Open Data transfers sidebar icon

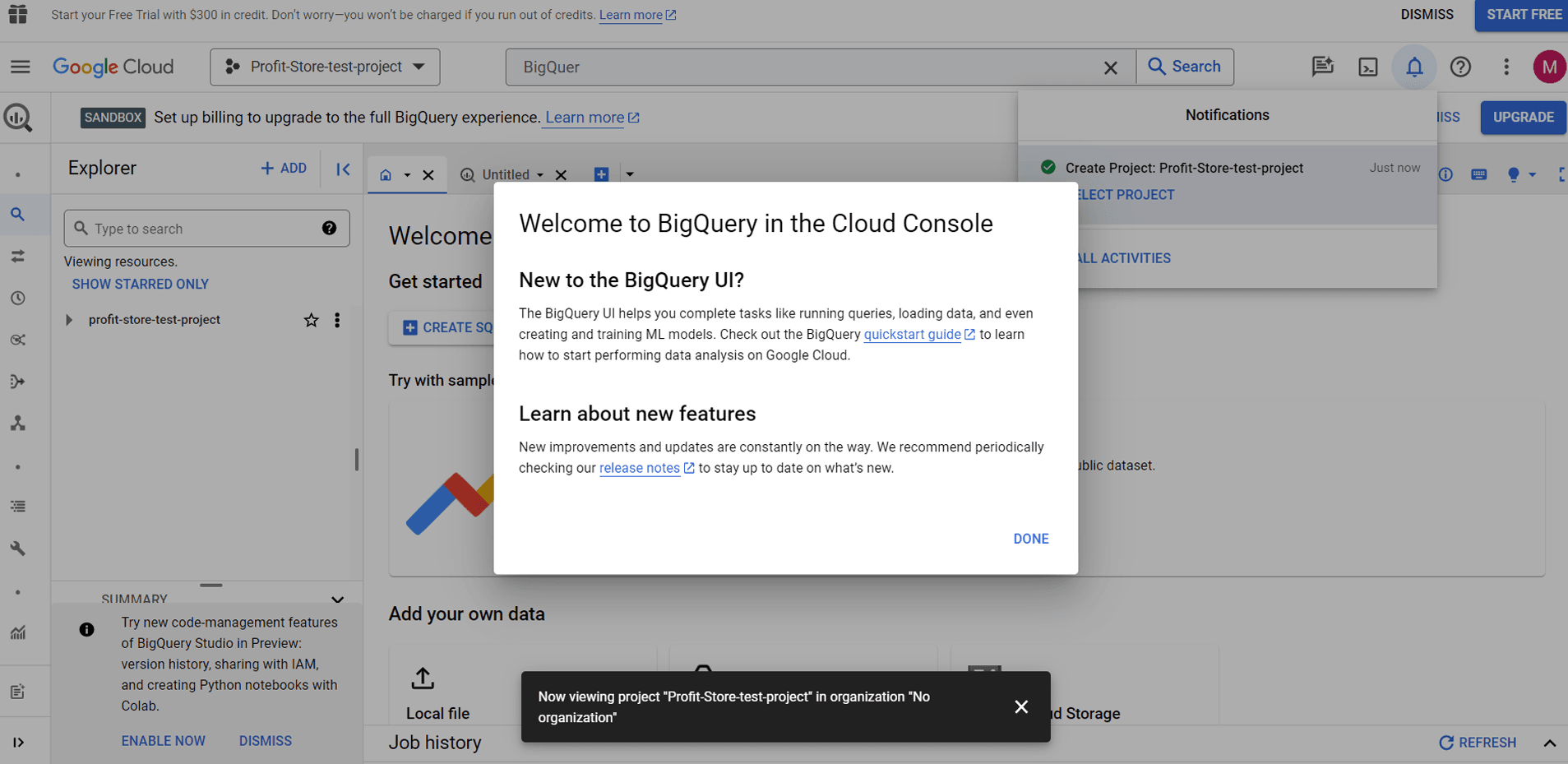click(x=18, y=257)
